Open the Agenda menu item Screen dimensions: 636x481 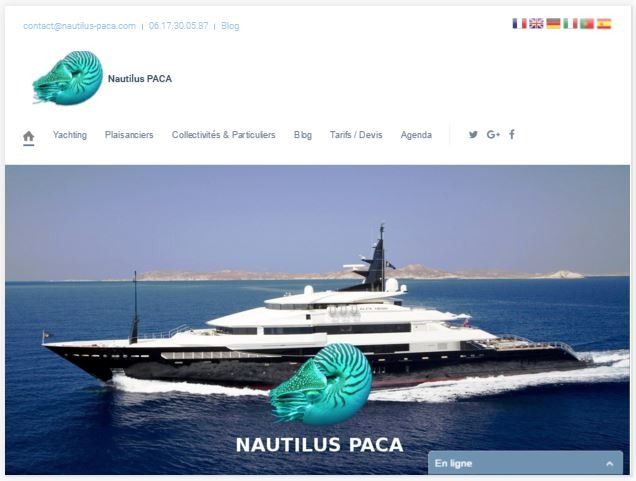(x=416, y=135)
